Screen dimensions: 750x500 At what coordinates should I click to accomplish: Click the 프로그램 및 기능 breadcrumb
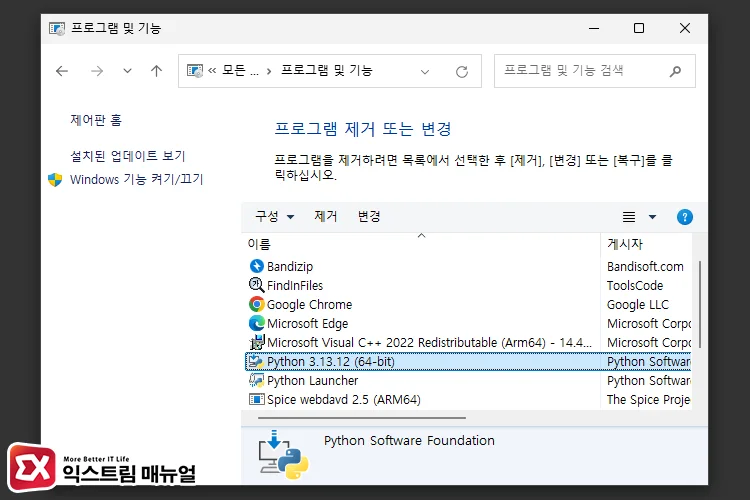coord(327,71)
